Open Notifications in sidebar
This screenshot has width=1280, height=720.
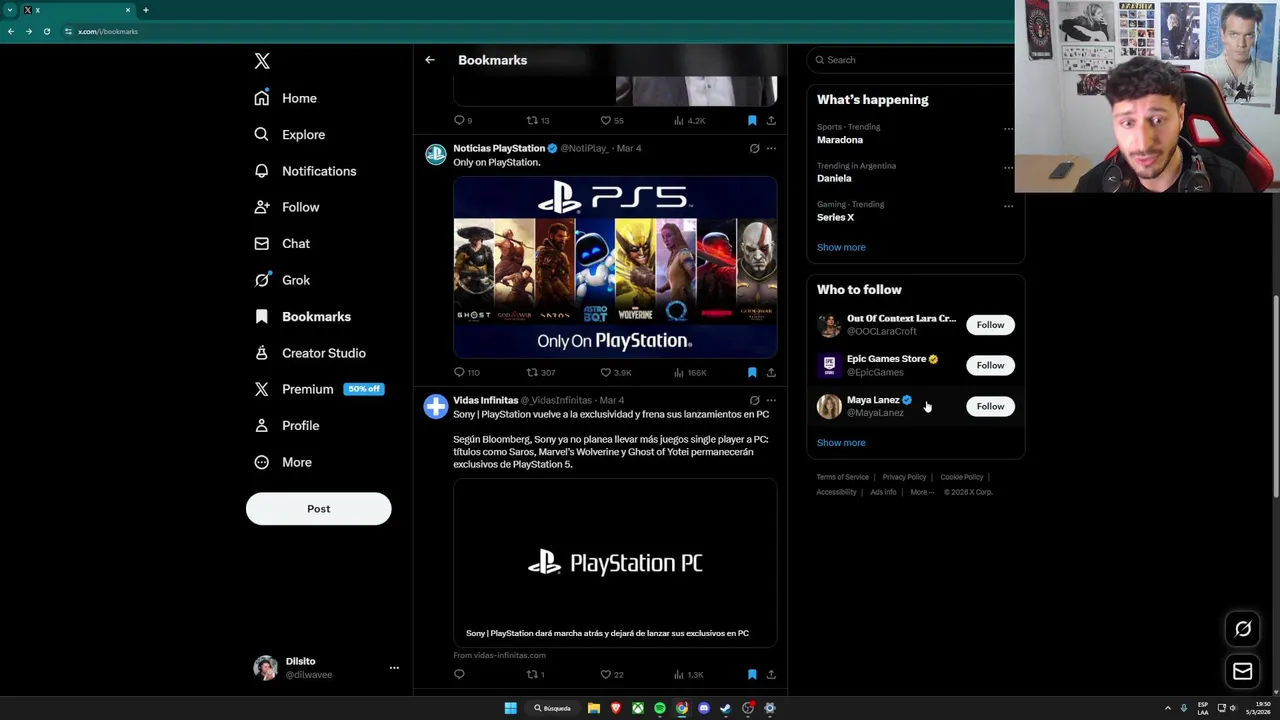[305, 171]
